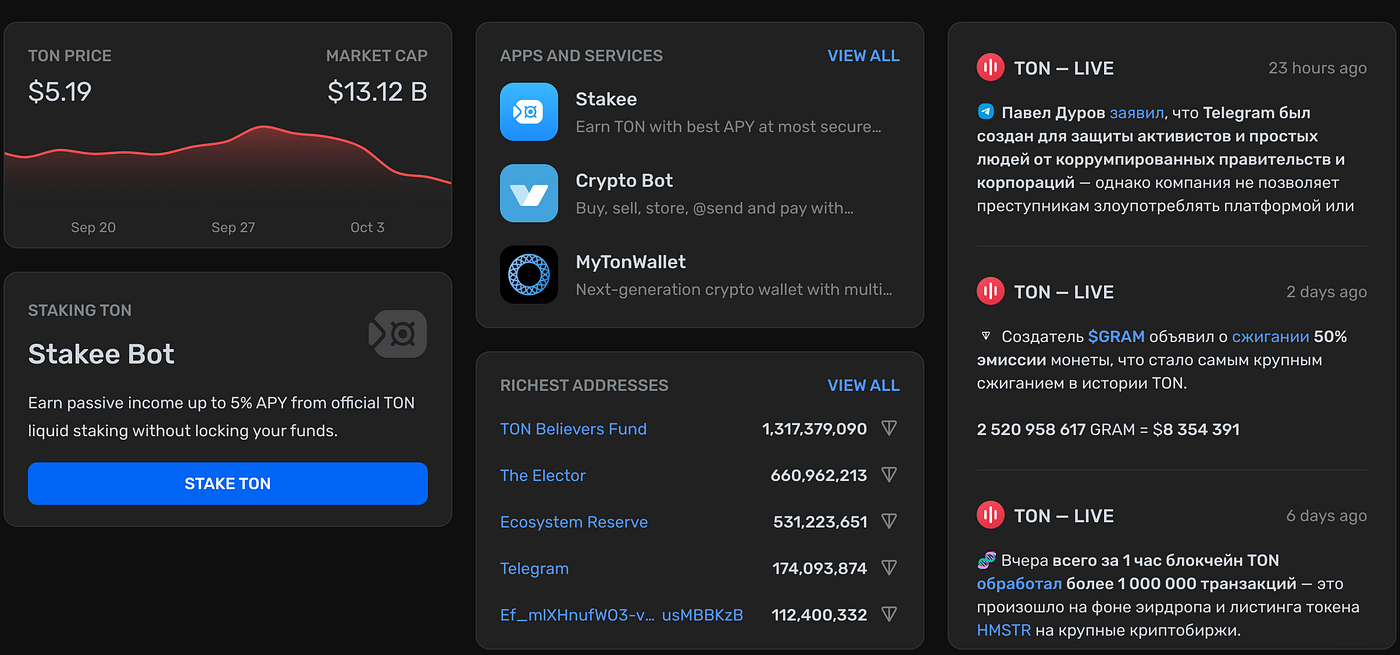Click the 23 hours ago timestamp
The width and height of the screenshot is (1400, 655).
(1317, 68)
